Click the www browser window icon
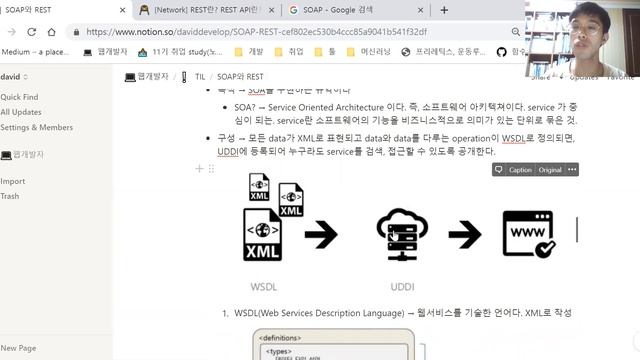Viewport: 640px width, 360px height. 529,234
